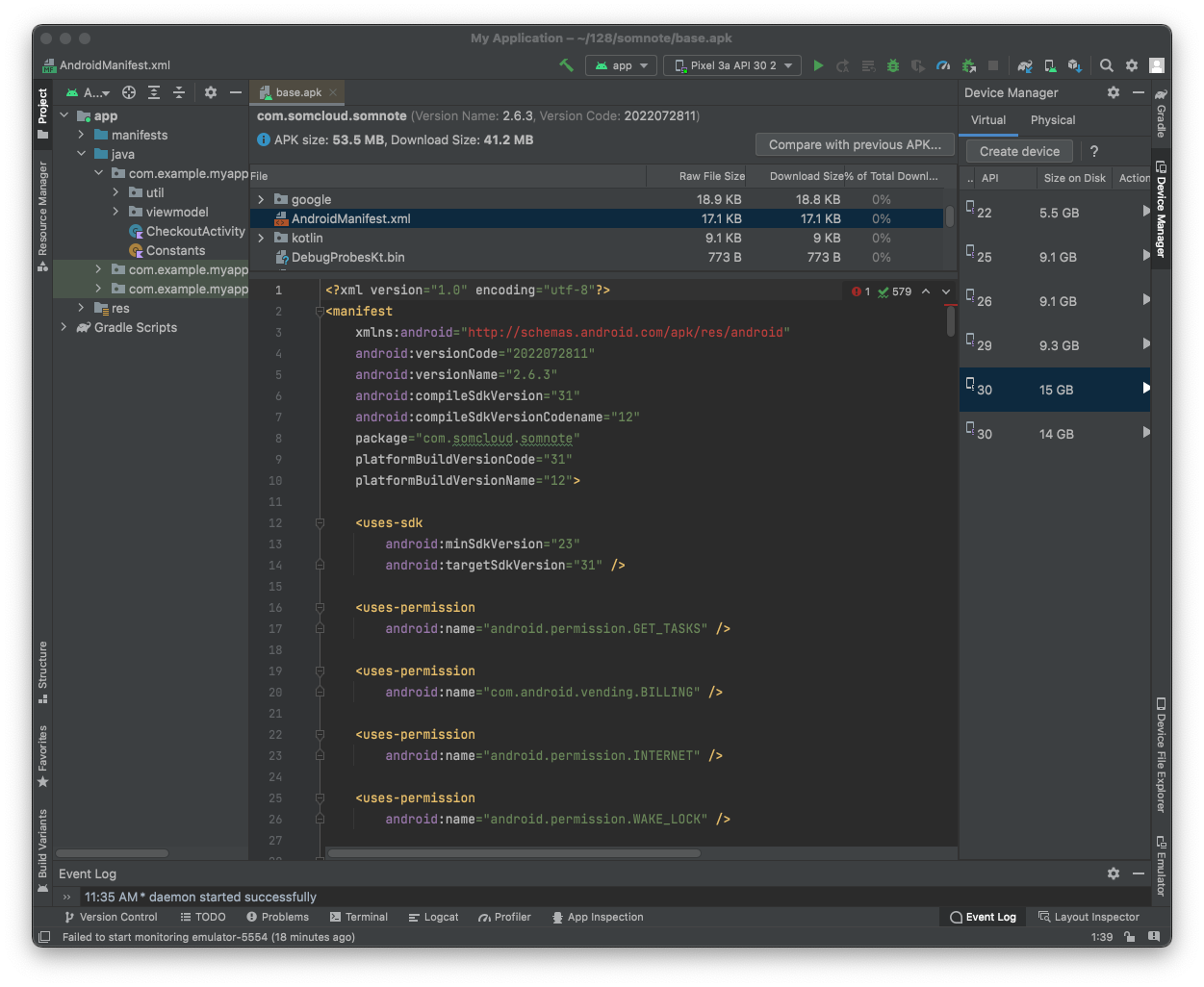1204x987 pixels.
Task: Select opened file target icon in Project panel
Action: 128,92
